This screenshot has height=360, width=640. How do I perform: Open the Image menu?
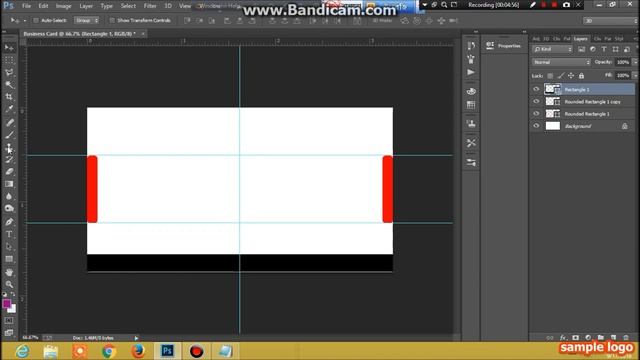[x=63, y=6]
